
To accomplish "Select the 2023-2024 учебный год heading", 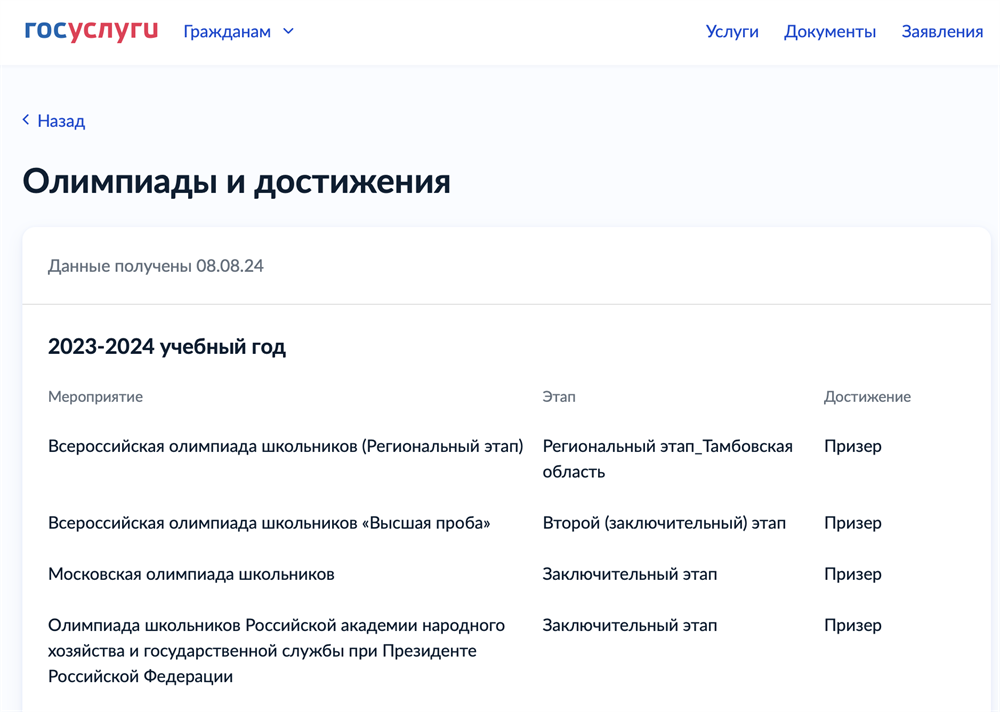I will click(167, 346).
